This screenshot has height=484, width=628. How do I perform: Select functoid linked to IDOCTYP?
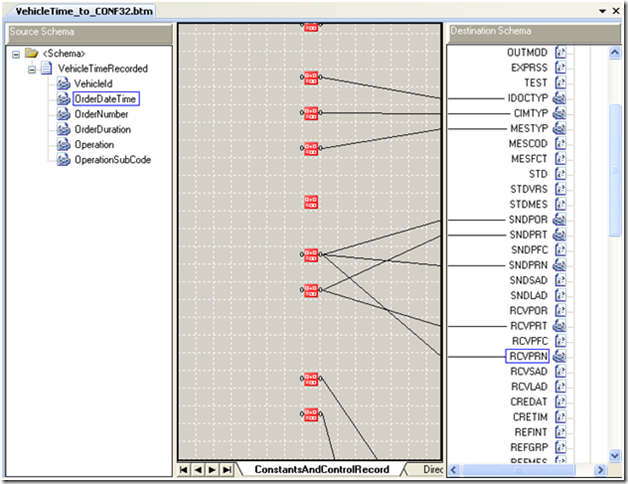point(311,78)
